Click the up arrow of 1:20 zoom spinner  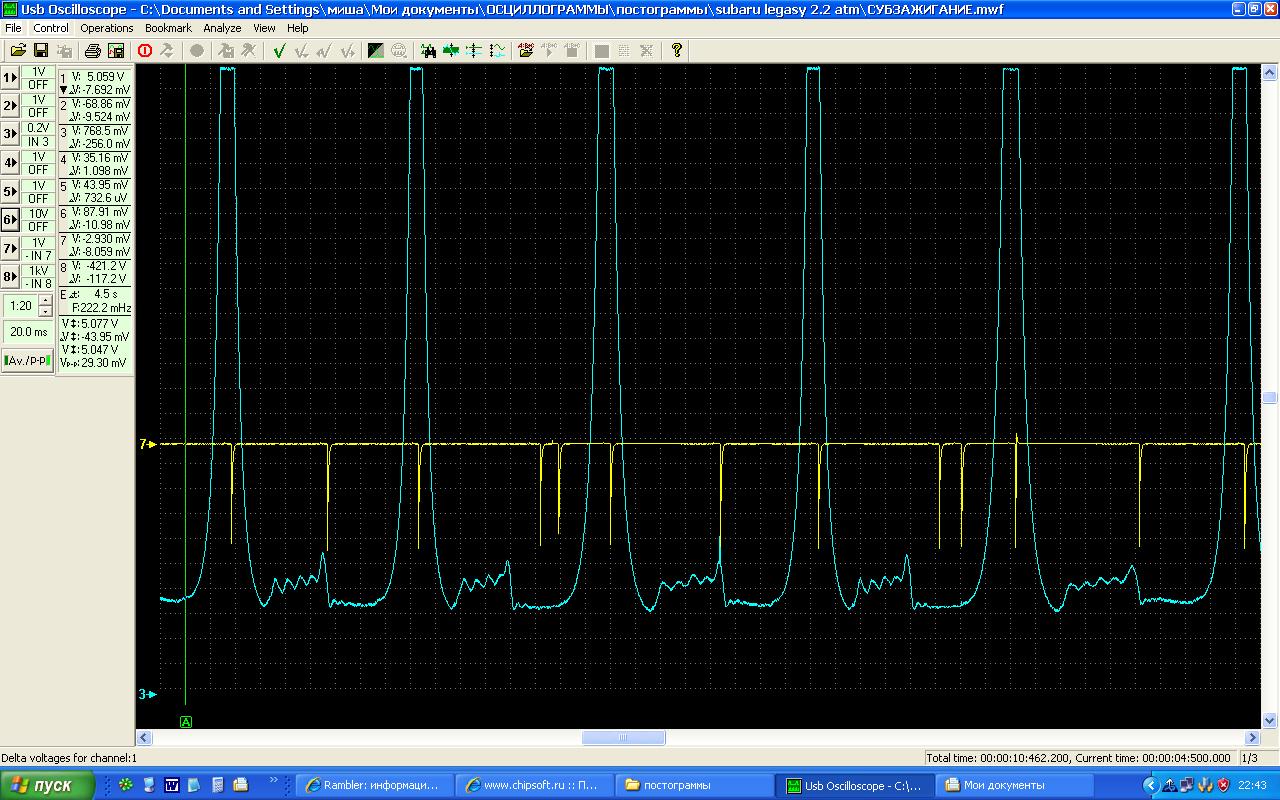[45, 300]
